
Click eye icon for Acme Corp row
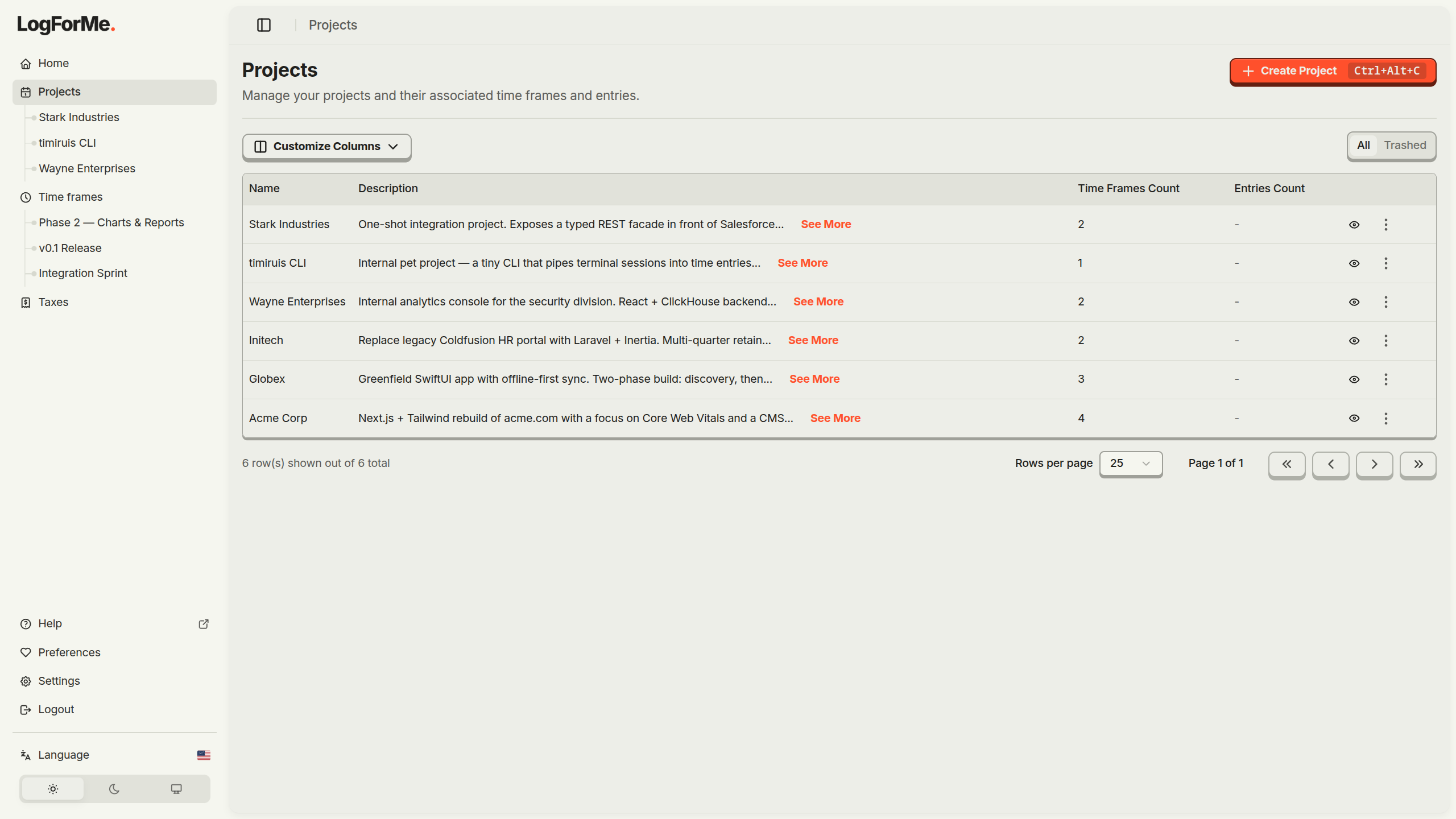(x=1354, y=419)
